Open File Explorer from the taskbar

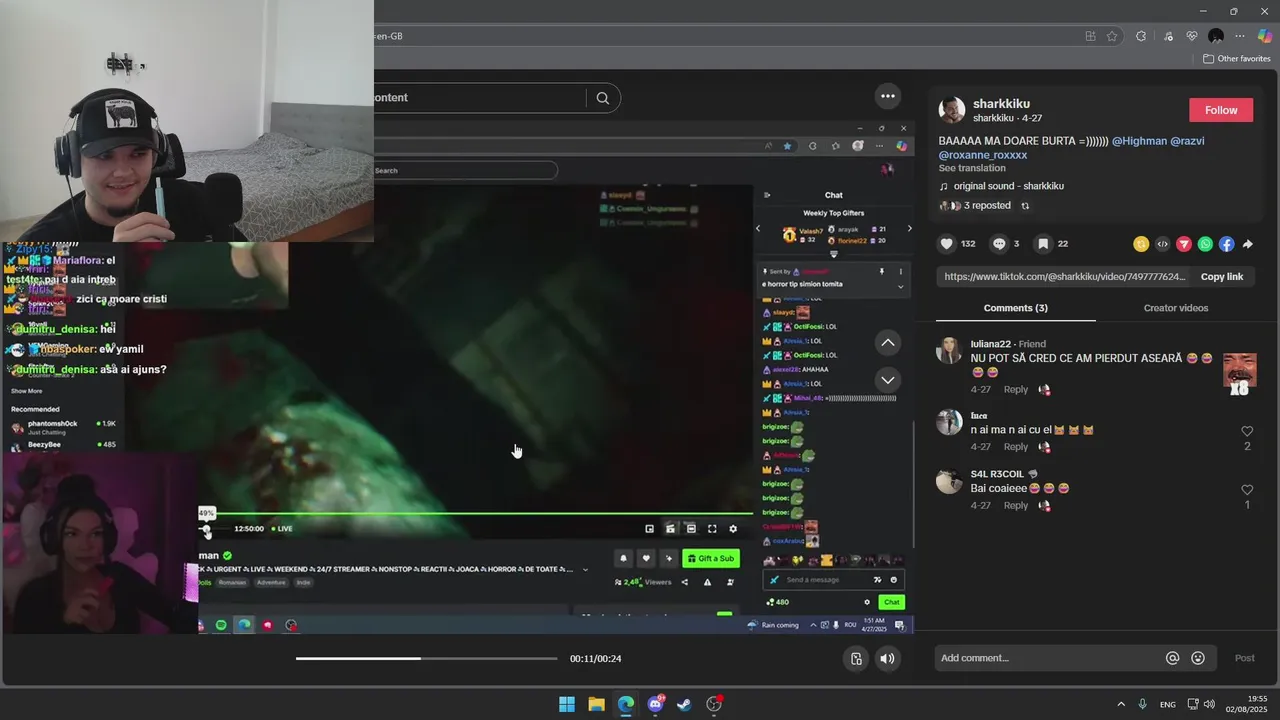(x=596, y=704)
